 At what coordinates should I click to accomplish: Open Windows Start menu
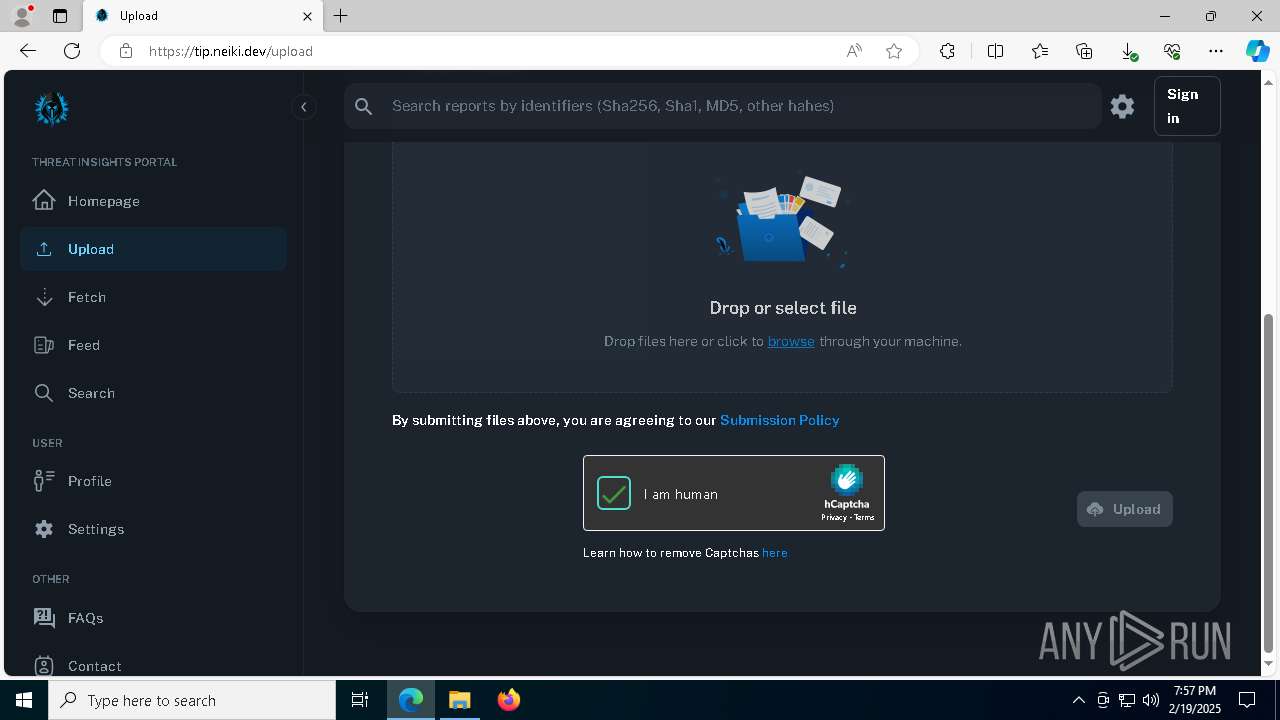click(24, 700)
